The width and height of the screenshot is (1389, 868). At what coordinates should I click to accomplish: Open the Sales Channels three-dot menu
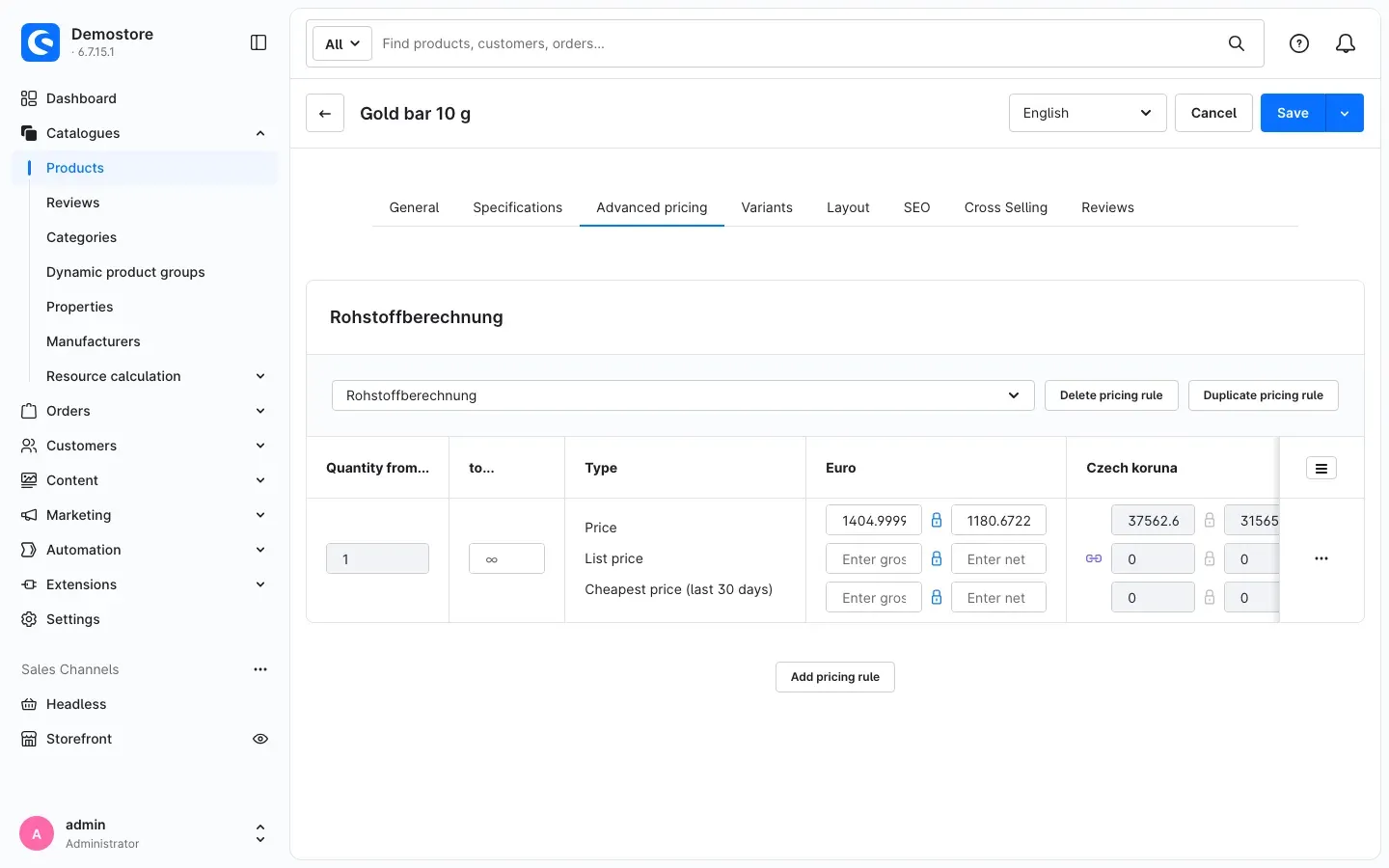[x=260, y=669]
